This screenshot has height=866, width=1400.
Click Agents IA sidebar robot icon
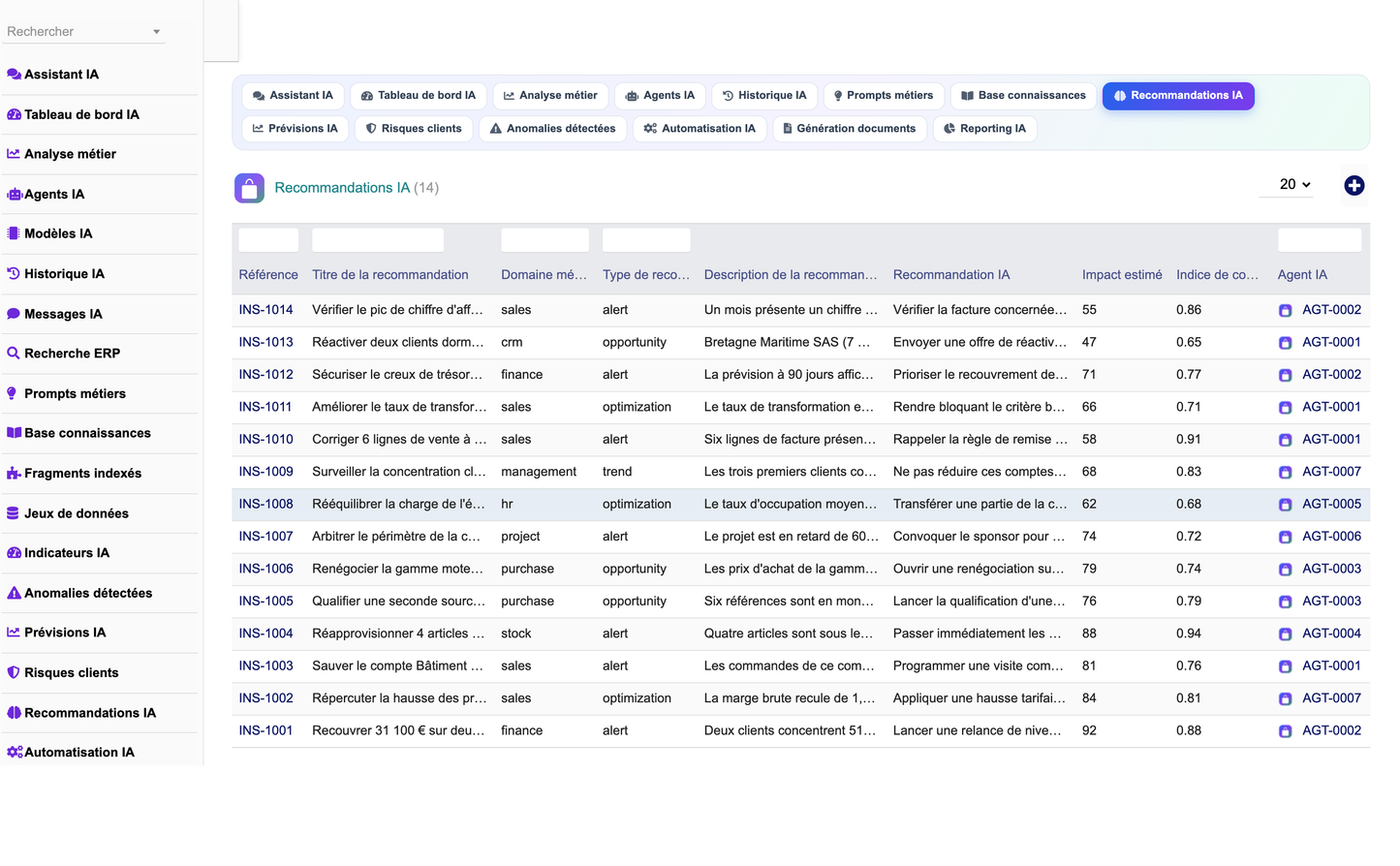pyautogui.click(x=14, y=195)
